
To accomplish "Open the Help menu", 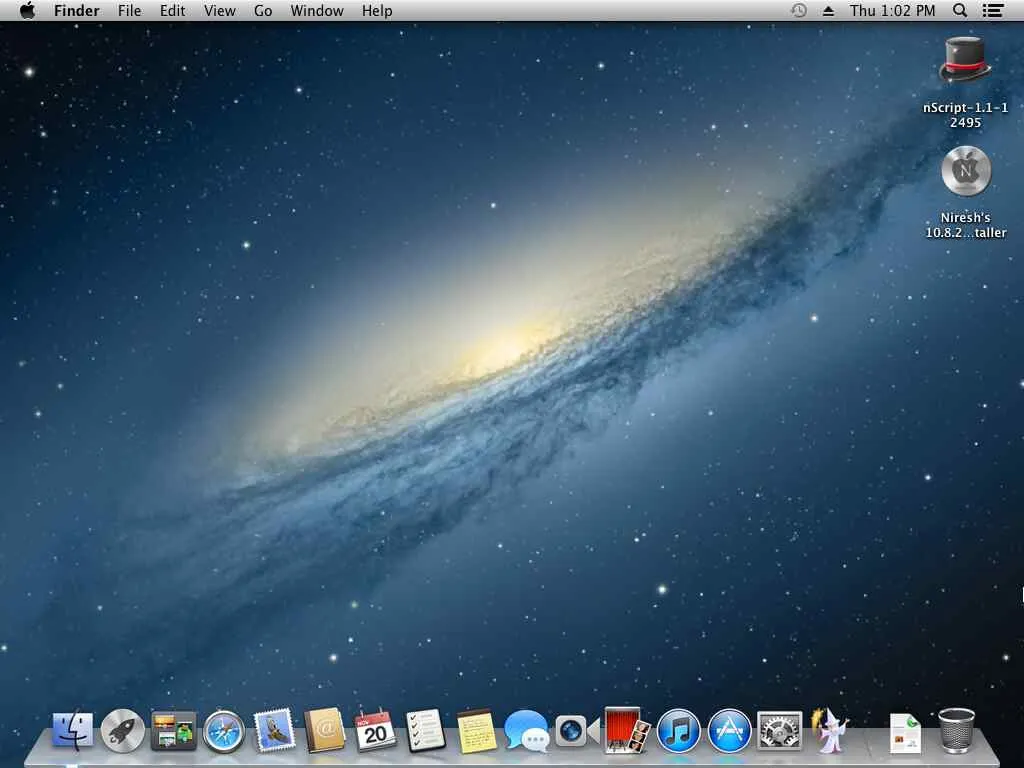I will [377, 10].
